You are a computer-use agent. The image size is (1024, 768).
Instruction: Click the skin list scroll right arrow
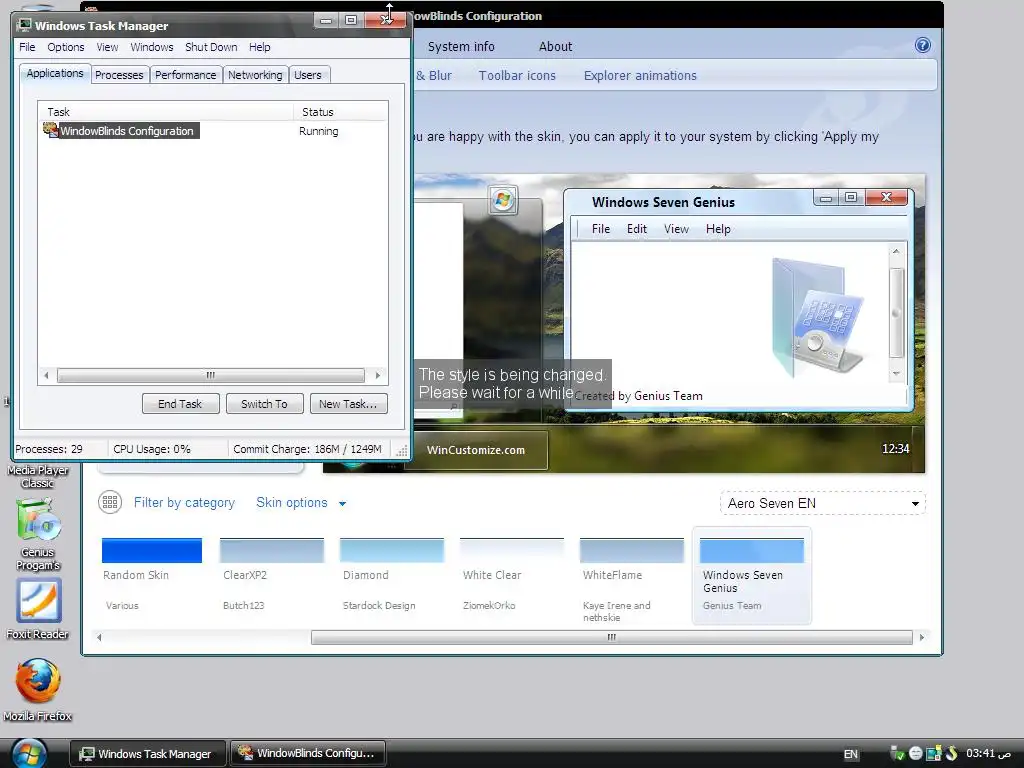[x=921, y=637]
